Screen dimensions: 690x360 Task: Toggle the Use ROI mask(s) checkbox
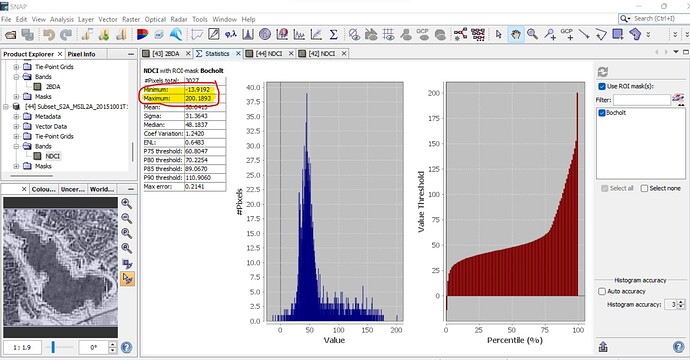click(602, 86)
